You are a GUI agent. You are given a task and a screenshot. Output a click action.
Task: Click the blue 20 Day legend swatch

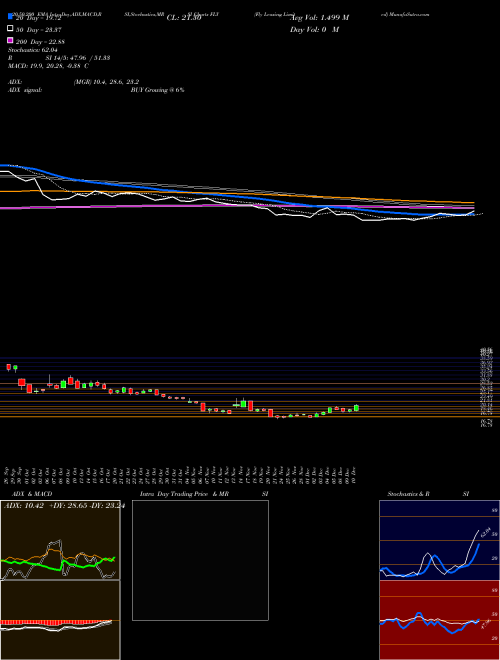pos(10,16)
